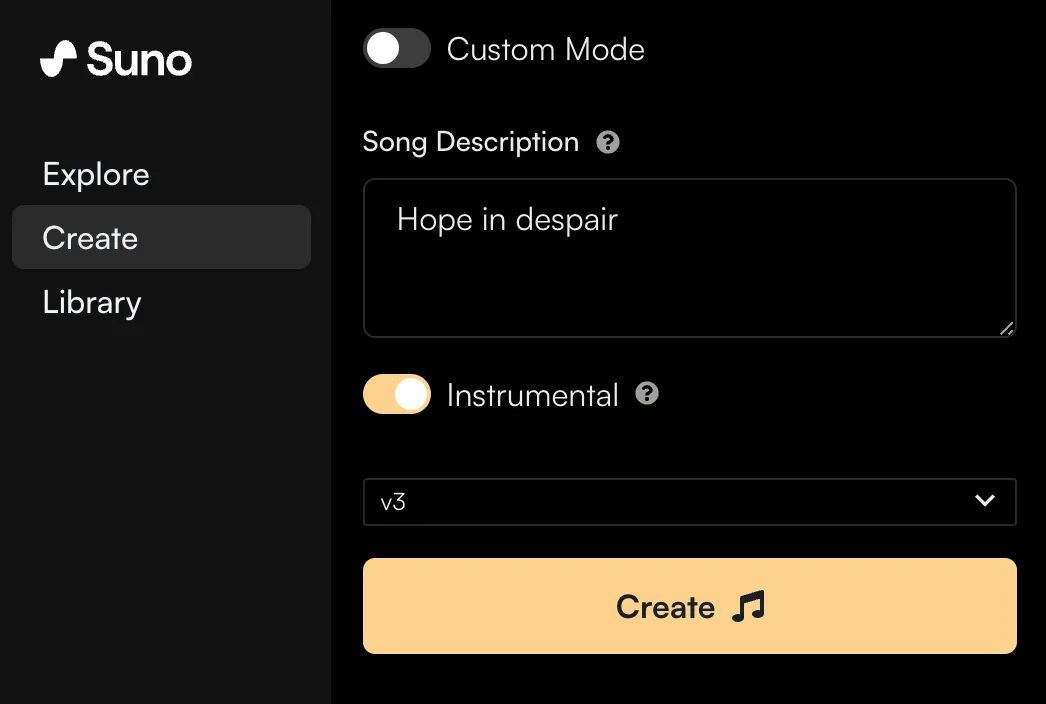Click the "v3" version text
Viewport: 1046px width, 704px height.
point(393,502)
